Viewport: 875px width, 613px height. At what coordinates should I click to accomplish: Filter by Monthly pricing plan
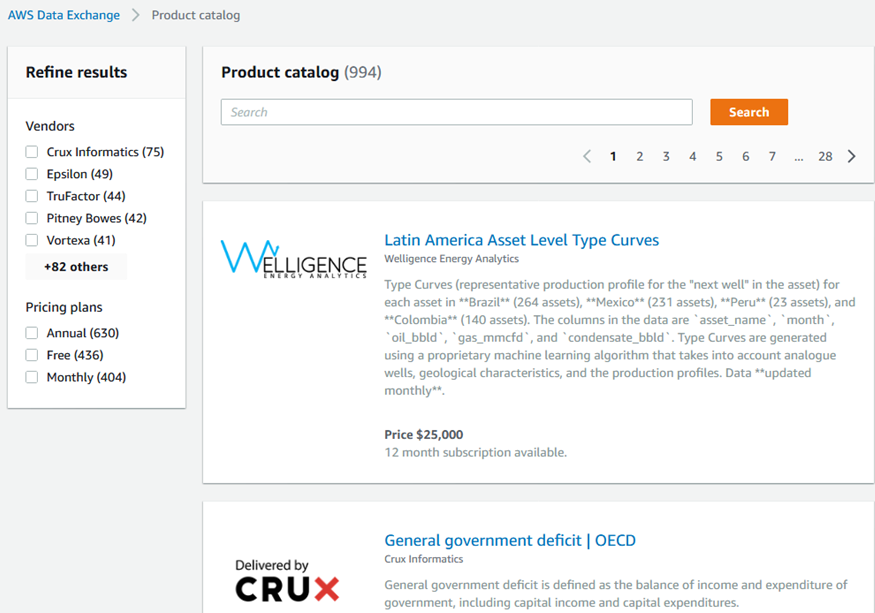click(x=32, y=377)
